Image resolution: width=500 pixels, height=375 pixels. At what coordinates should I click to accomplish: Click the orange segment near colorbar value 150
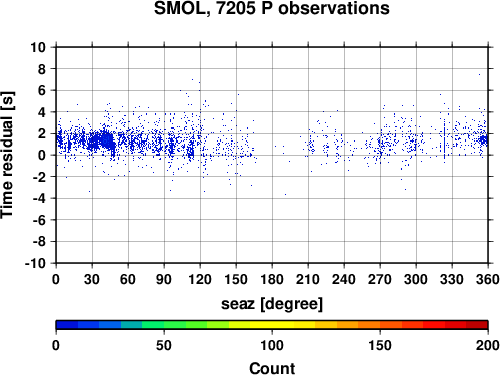click(x=380, y=325)
